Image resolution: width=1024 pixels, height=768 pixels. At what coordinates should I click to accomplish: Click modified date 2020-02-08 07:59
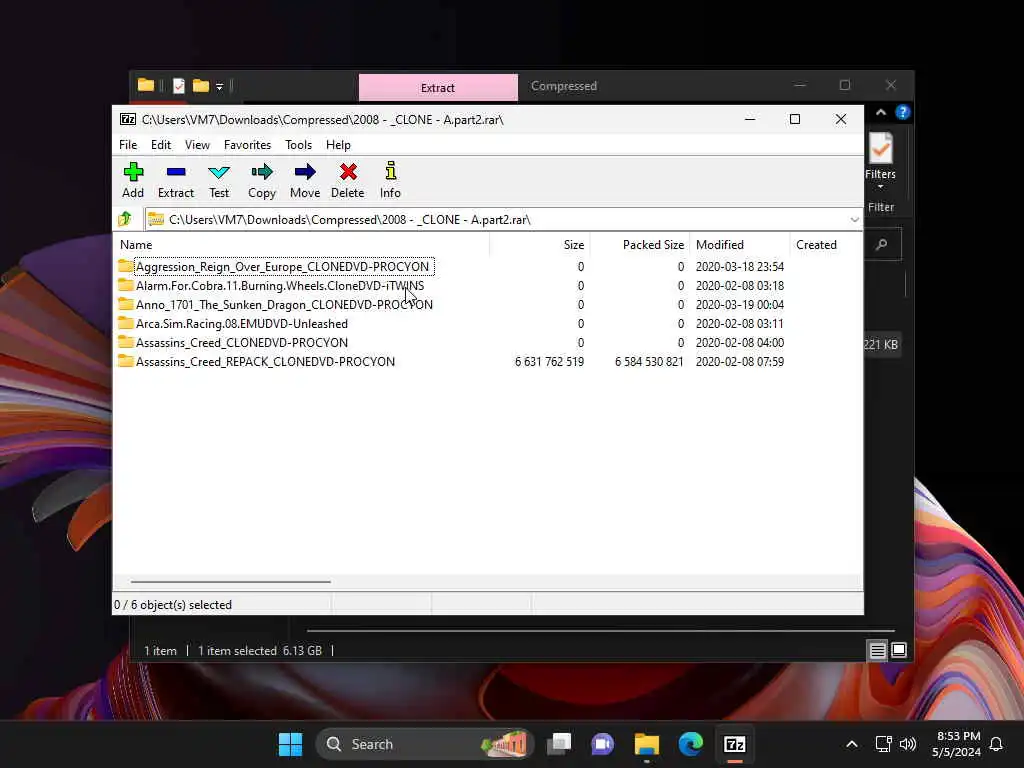click(x=740, y=361)
